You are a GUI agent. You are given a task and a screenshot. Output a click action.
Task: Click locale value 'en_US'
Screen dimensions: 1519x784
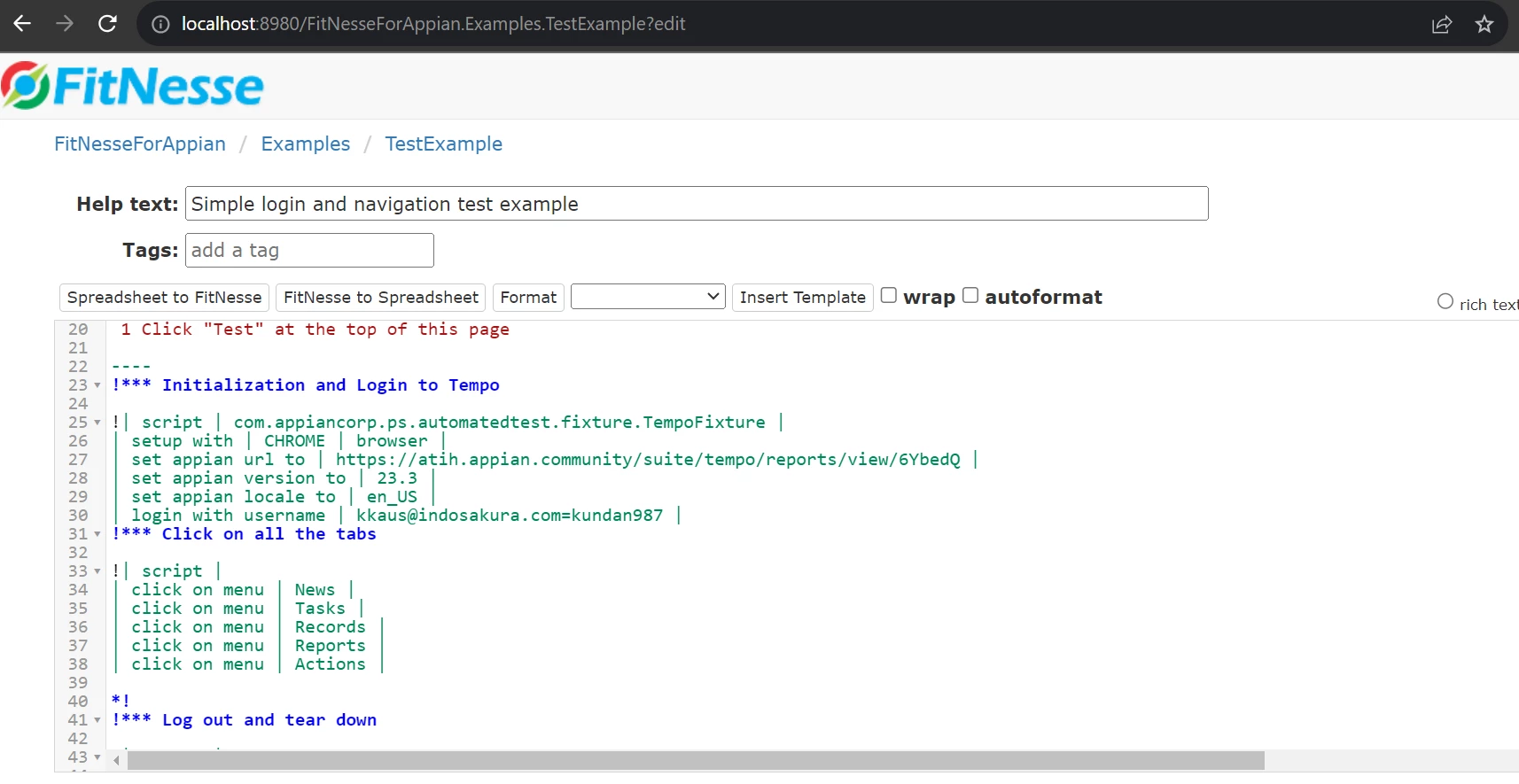[x=392, y=497]
